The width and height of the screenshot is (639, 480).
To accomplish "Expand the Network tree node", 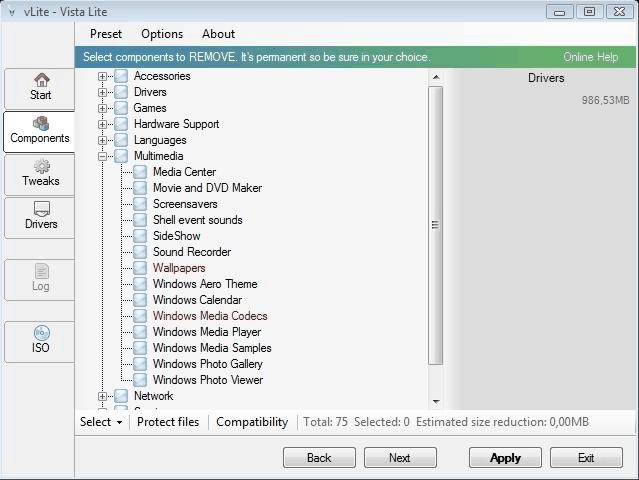I will point(102,396).
